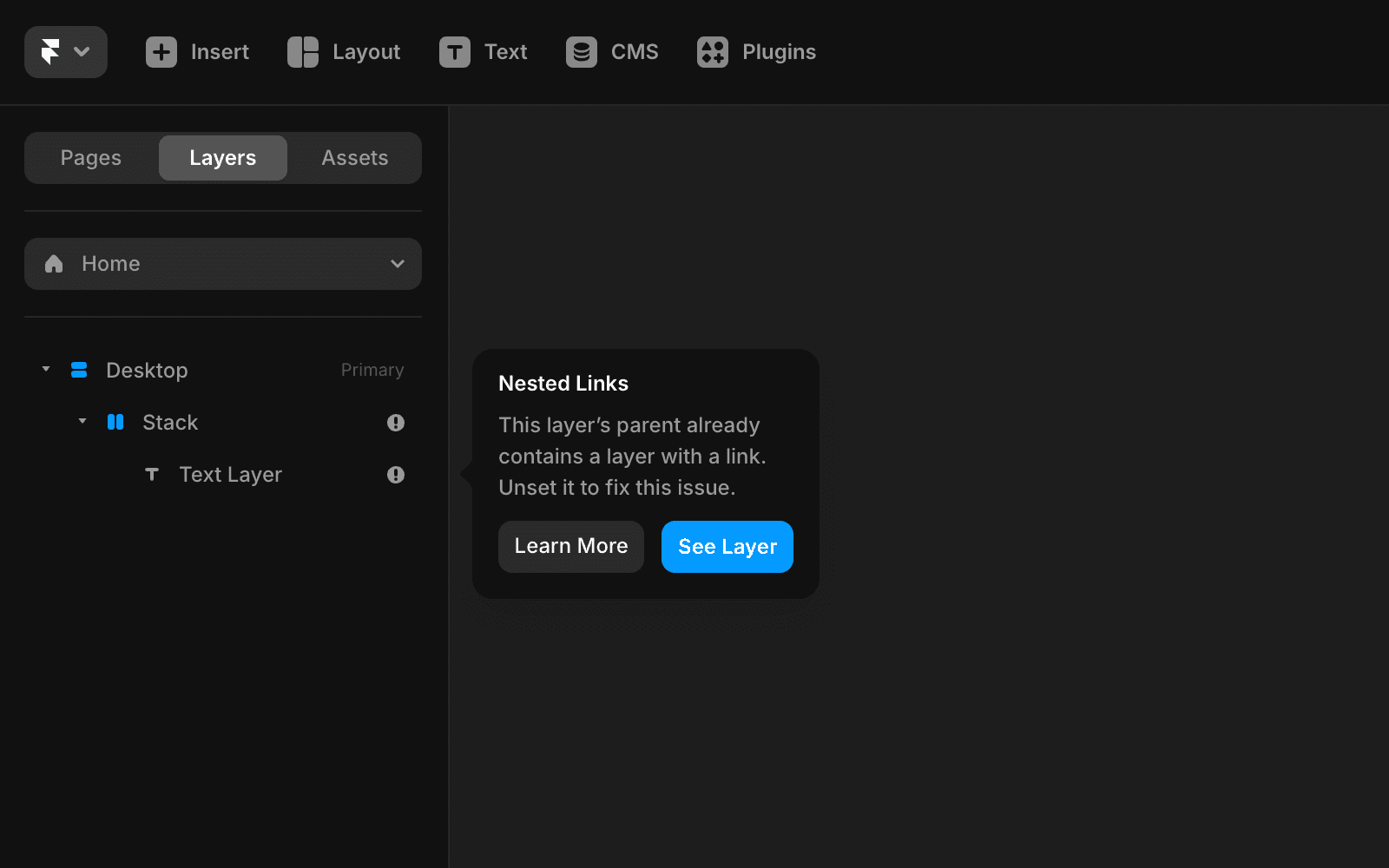The image size is (1389, 868).
Task: Click the Learn More button
Action: click(x=571, y=547)
